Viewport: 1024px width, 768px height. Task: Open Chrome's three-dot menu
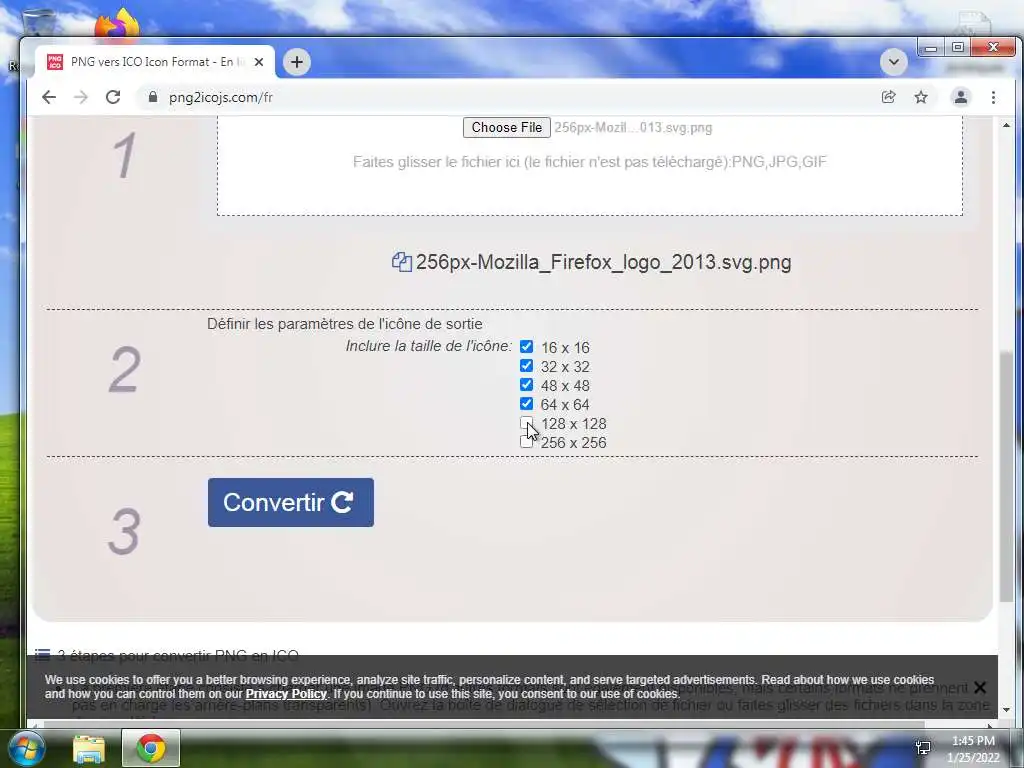pyautogui.click(x=993, y=97)
